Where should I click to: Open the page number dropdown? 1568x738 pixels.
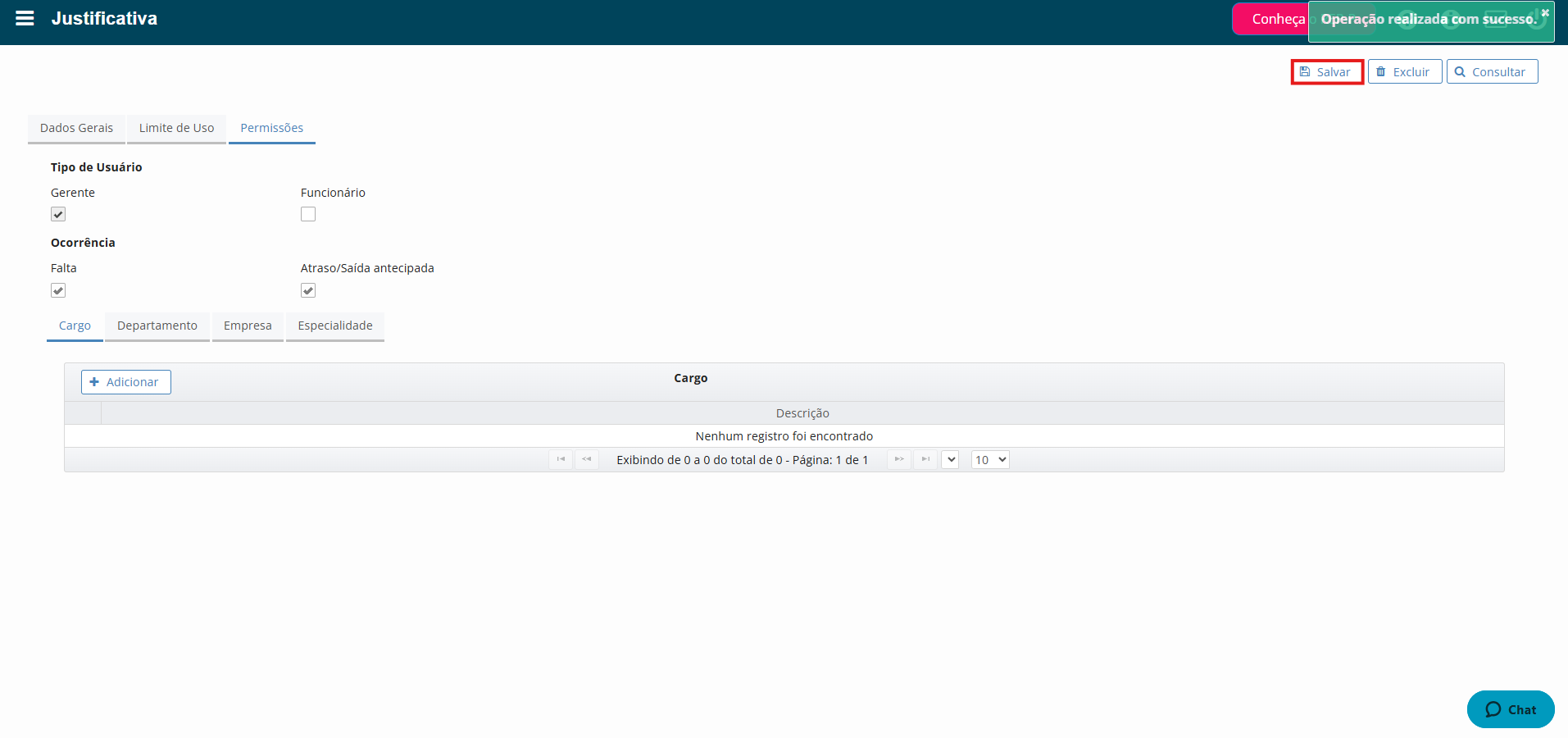(950, 460)
